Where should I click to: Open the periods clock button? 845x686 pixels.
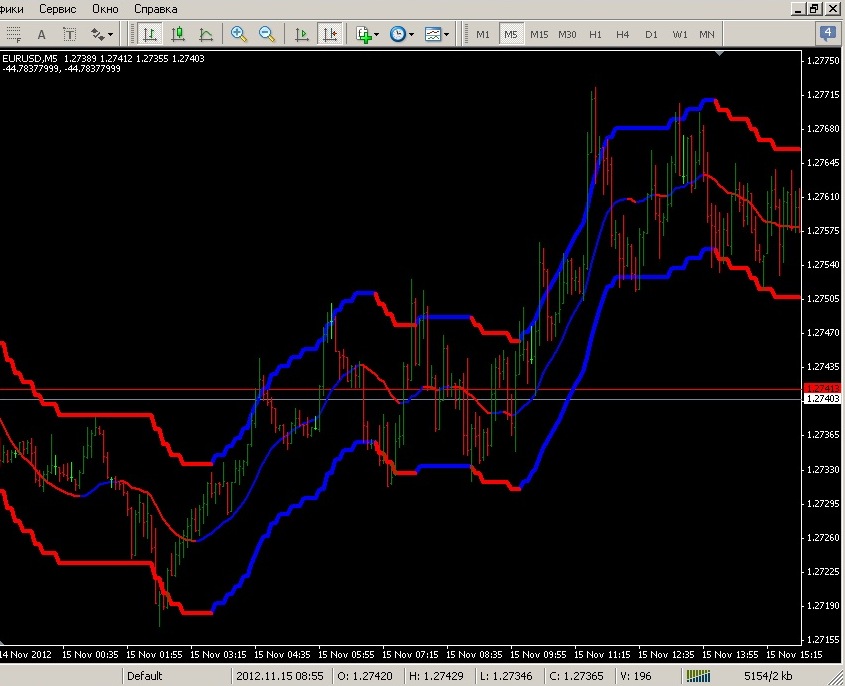398,34
